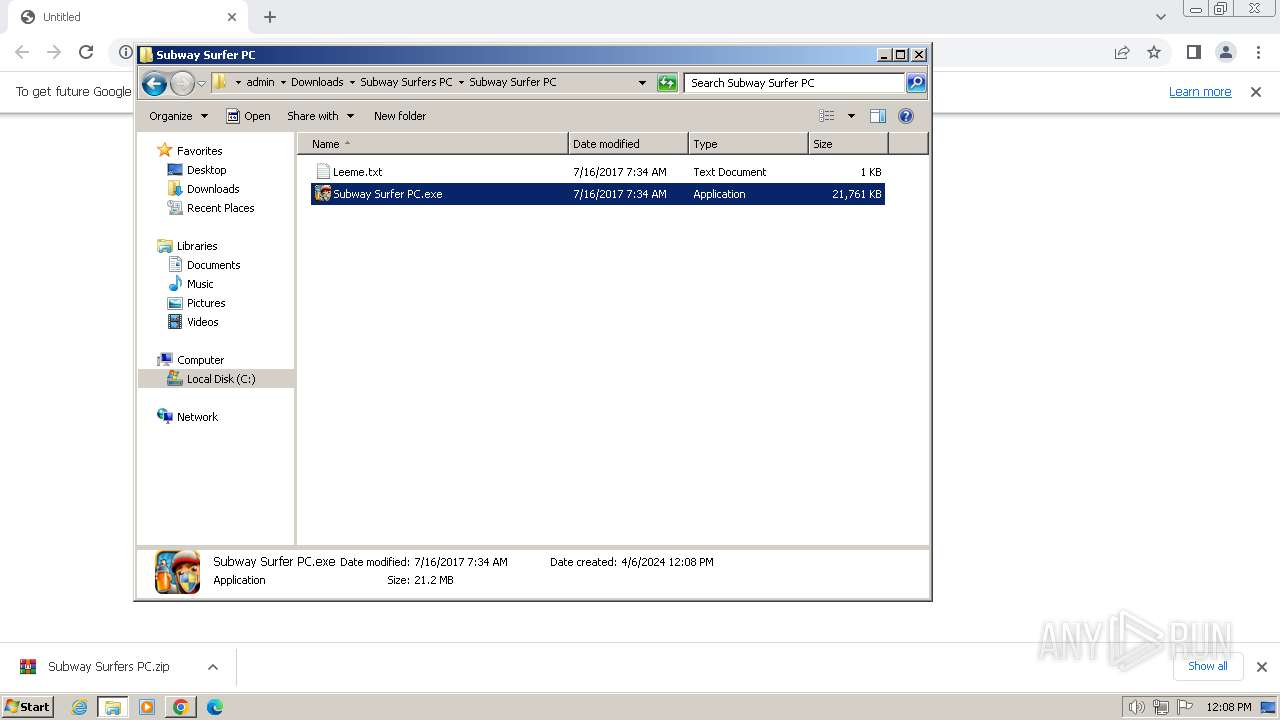This screenshot has height=720, width=1280.
Task: Expand the Downloads breadcrumb arrow
Action: tap(352, 83)
